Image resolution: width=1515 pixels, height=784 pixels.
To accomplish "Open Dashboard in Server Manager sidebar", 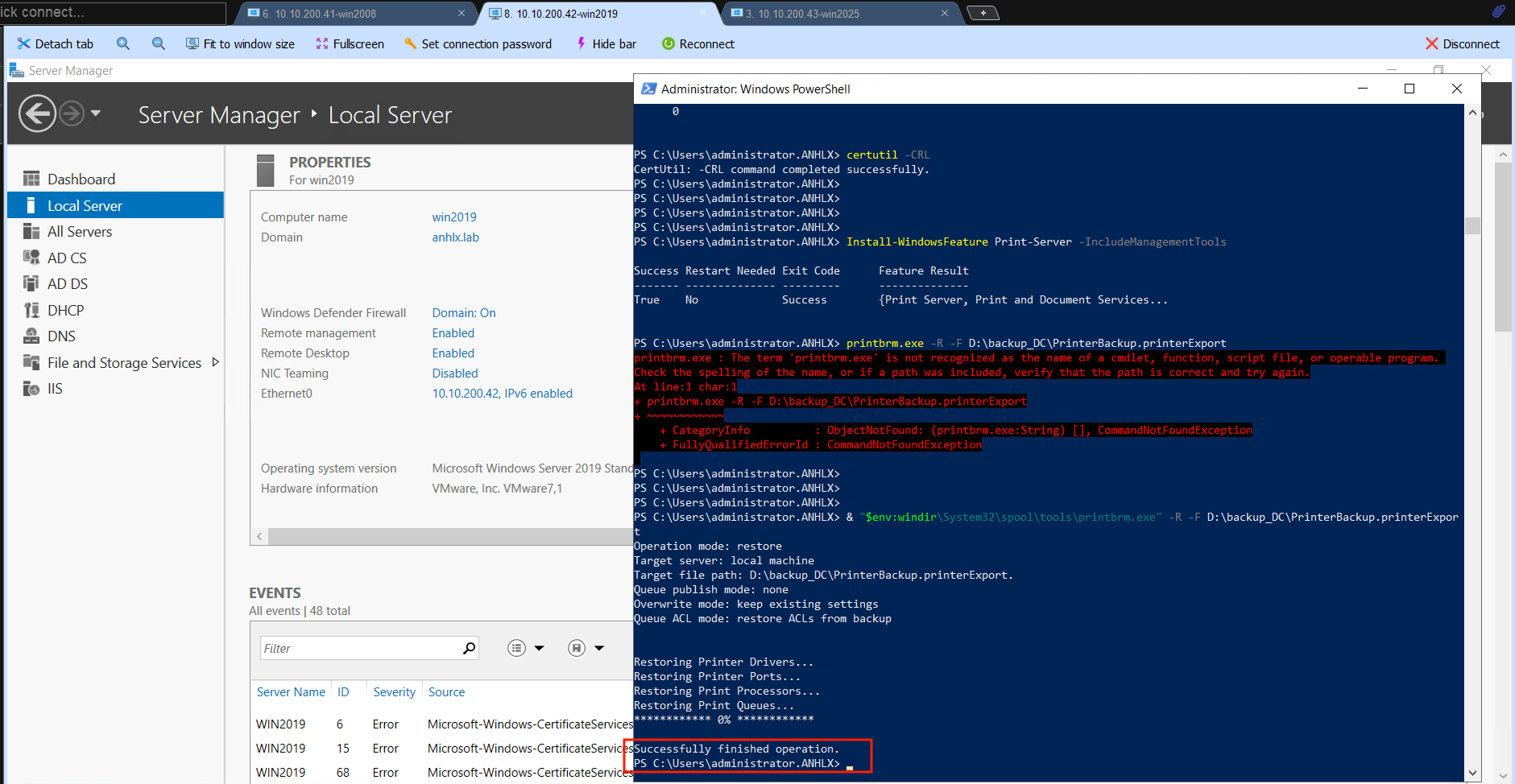I will pos(81,179).
